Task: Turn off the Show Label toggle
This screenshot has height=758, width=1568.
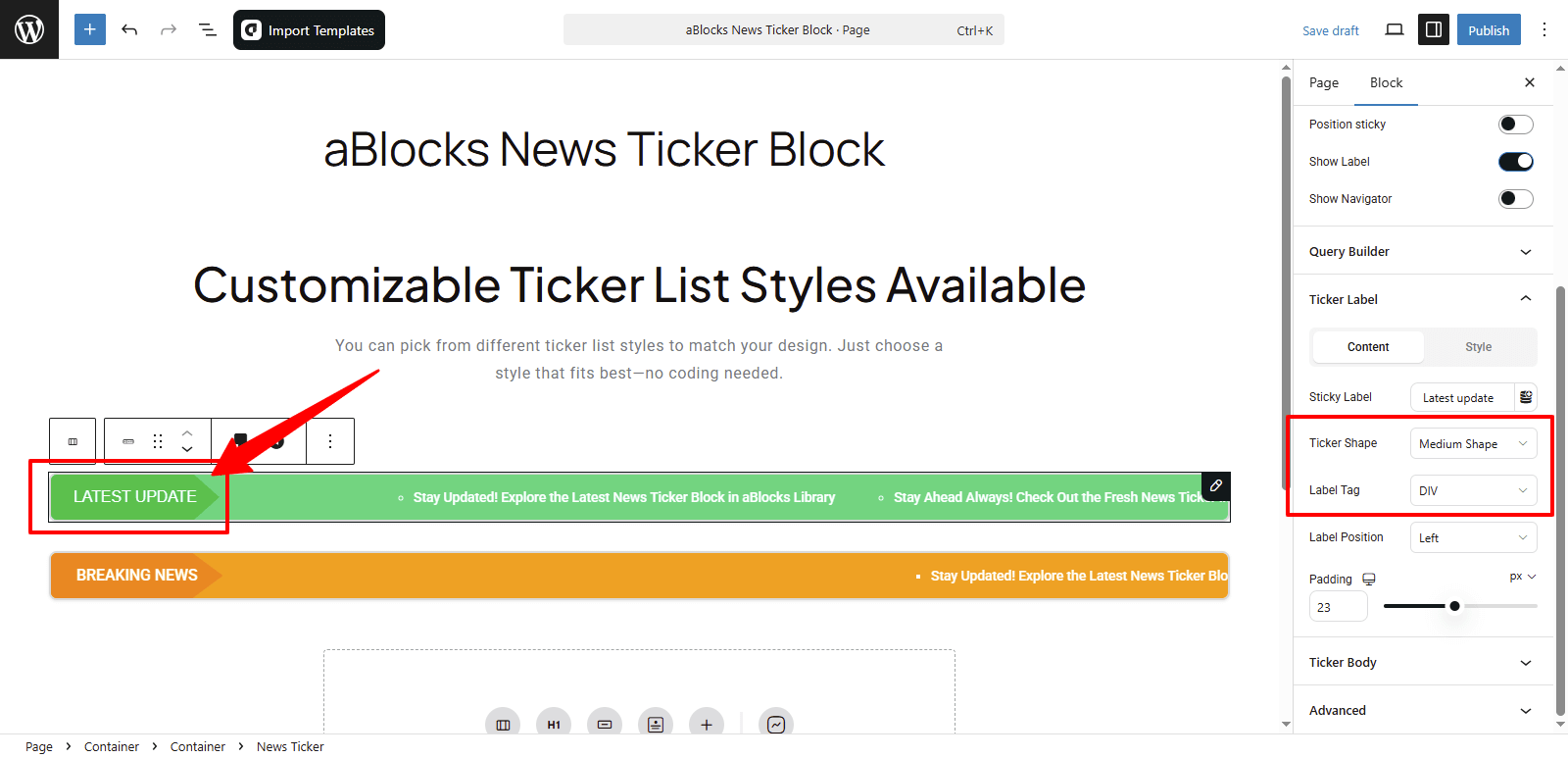Action: pyautogui.click(x=1515, y=162)
